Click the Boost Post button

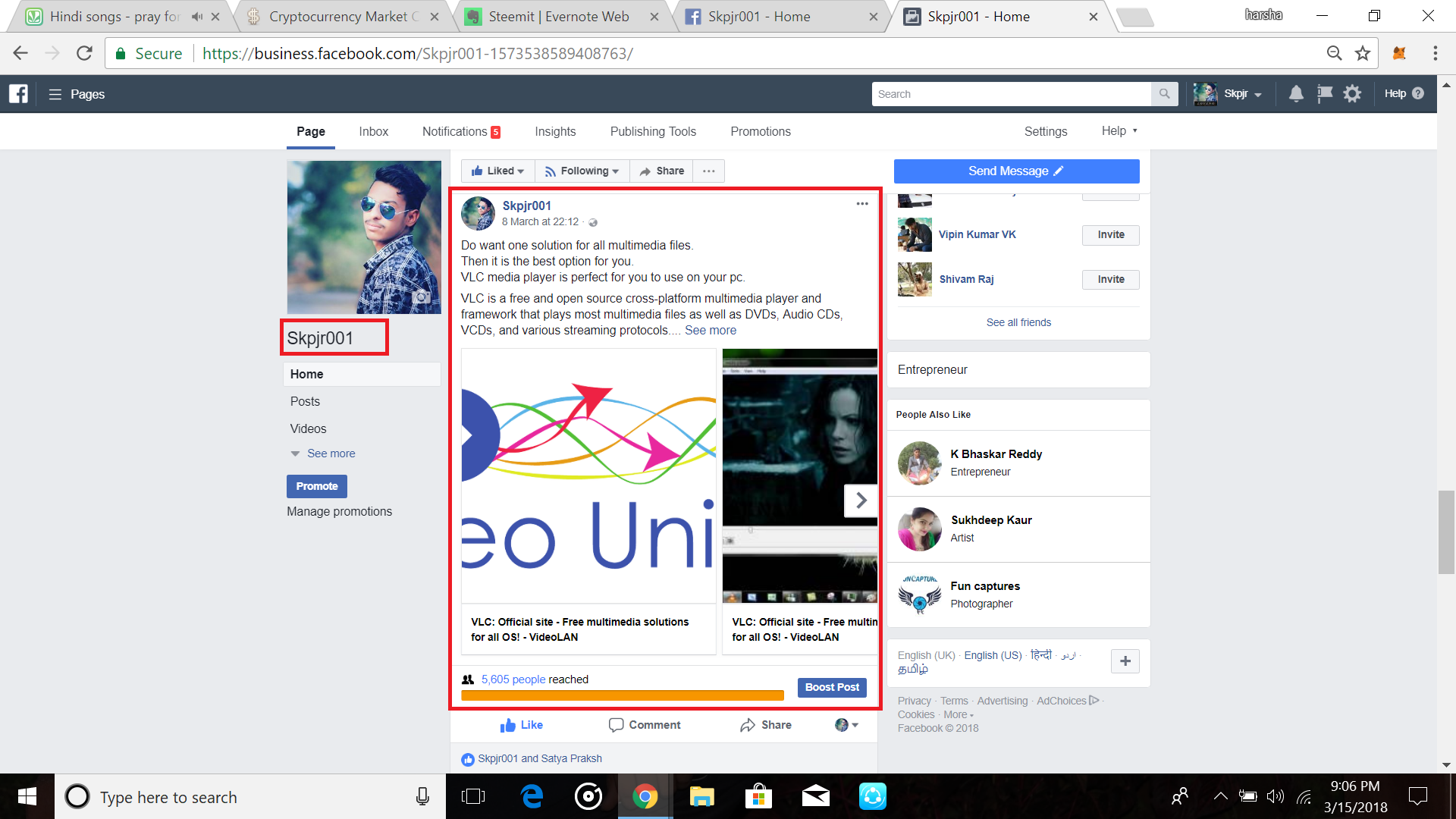point(832,687)
